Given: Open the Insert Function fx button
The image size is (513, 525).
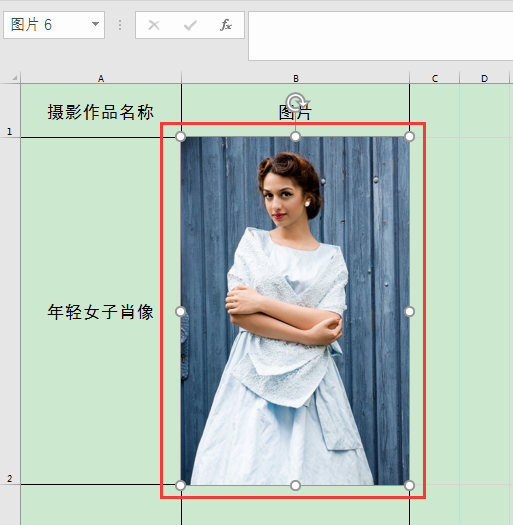Looking at the screenshot, I should point(226,25).
